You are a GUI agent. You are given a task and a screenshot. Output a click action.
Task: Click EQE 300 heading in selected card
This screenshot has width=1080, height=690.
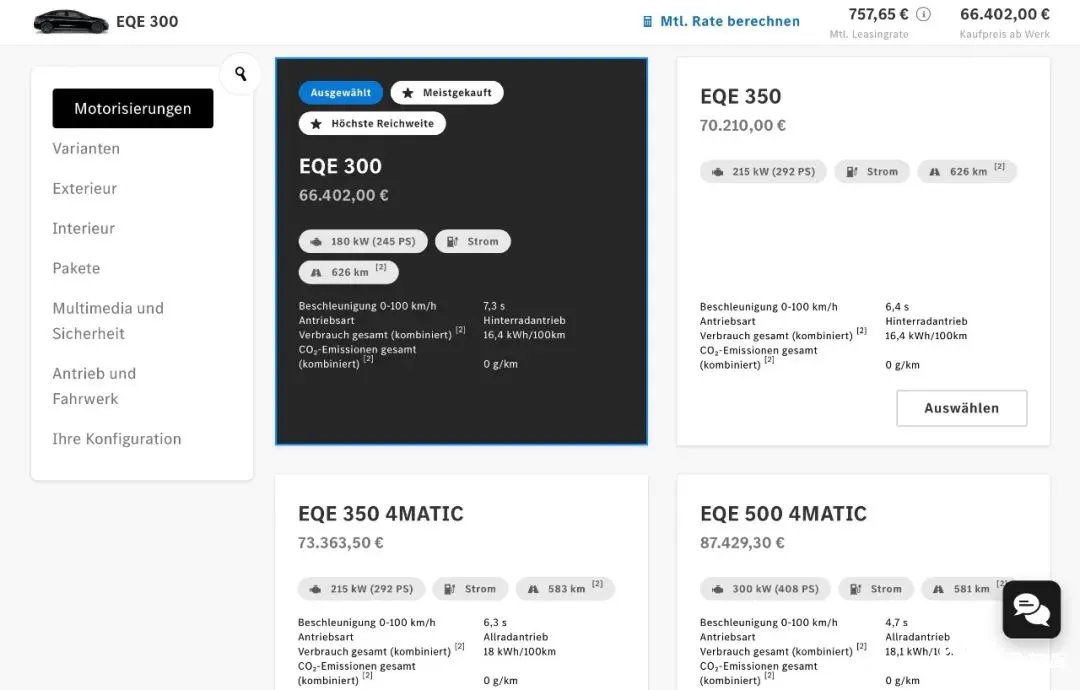(x=340, y=166)
